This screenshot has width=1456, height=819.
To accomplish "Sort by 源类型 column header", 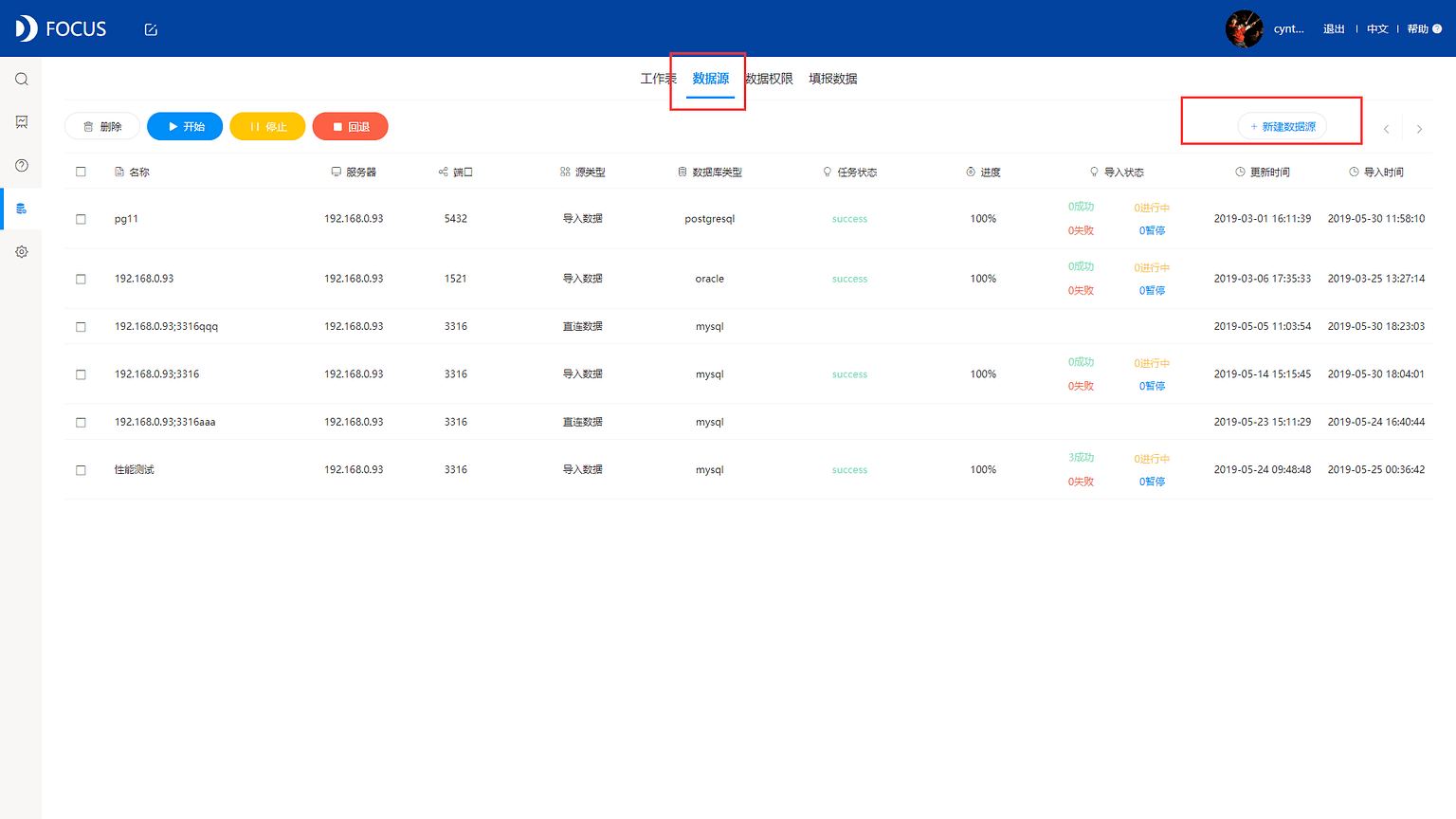I will 582,172.
